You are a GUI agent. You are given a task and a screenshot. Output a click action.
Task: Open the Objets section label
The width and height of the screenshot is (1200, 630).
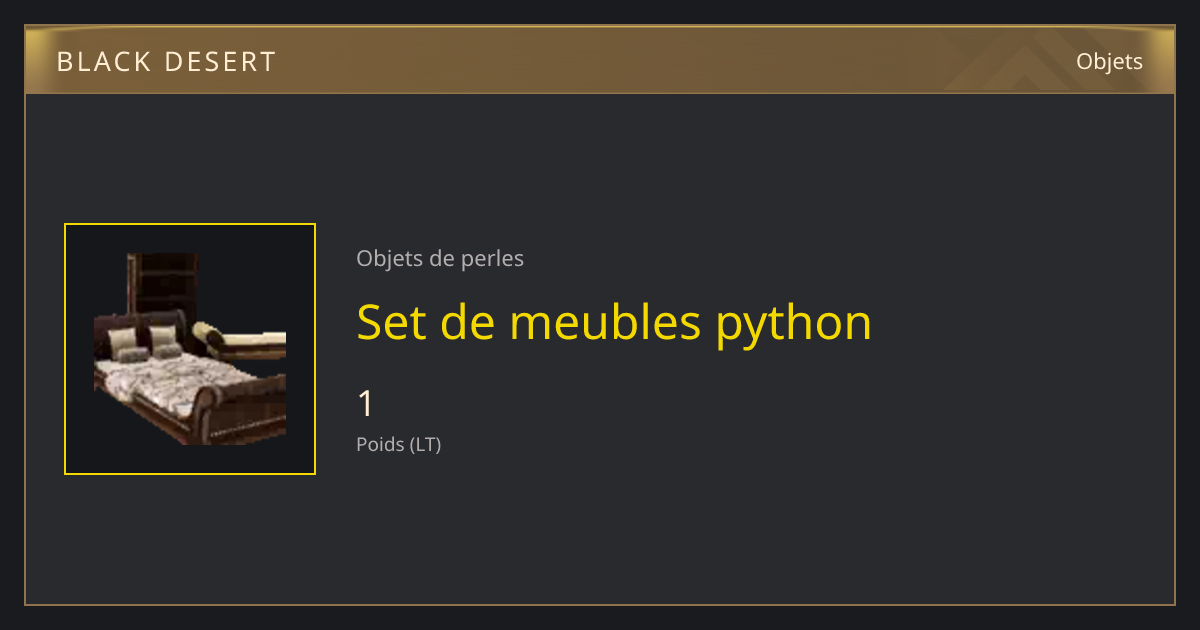(1109, 62)
